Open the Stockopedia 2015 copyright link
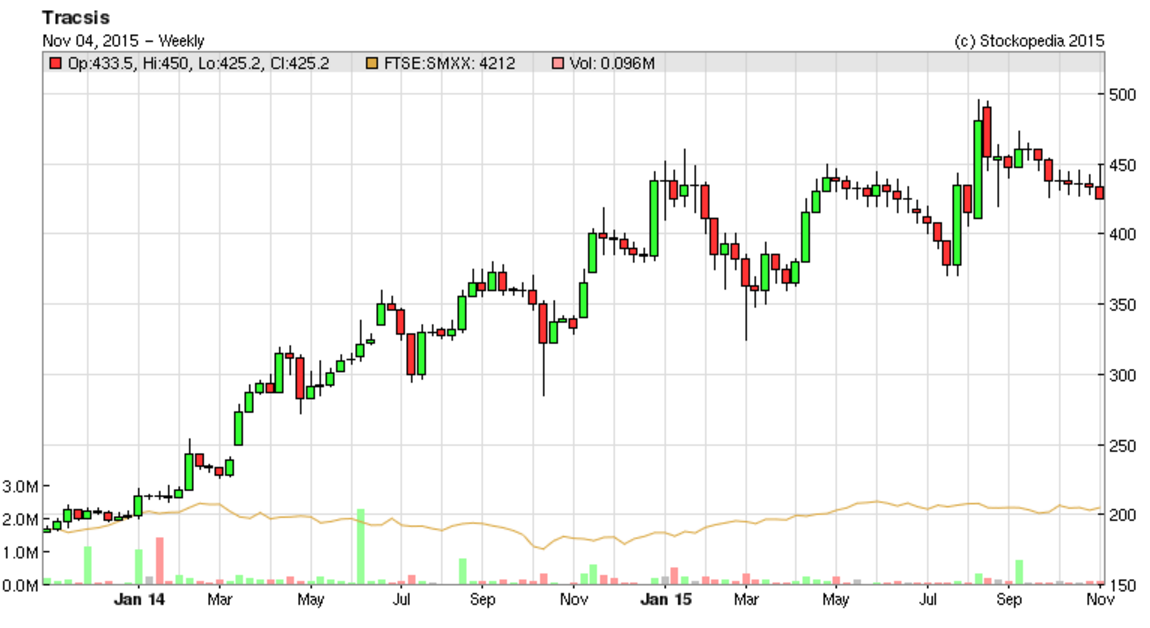Image resolution: width=1150 pixels, height=628 pixels. coord(1030,41)
